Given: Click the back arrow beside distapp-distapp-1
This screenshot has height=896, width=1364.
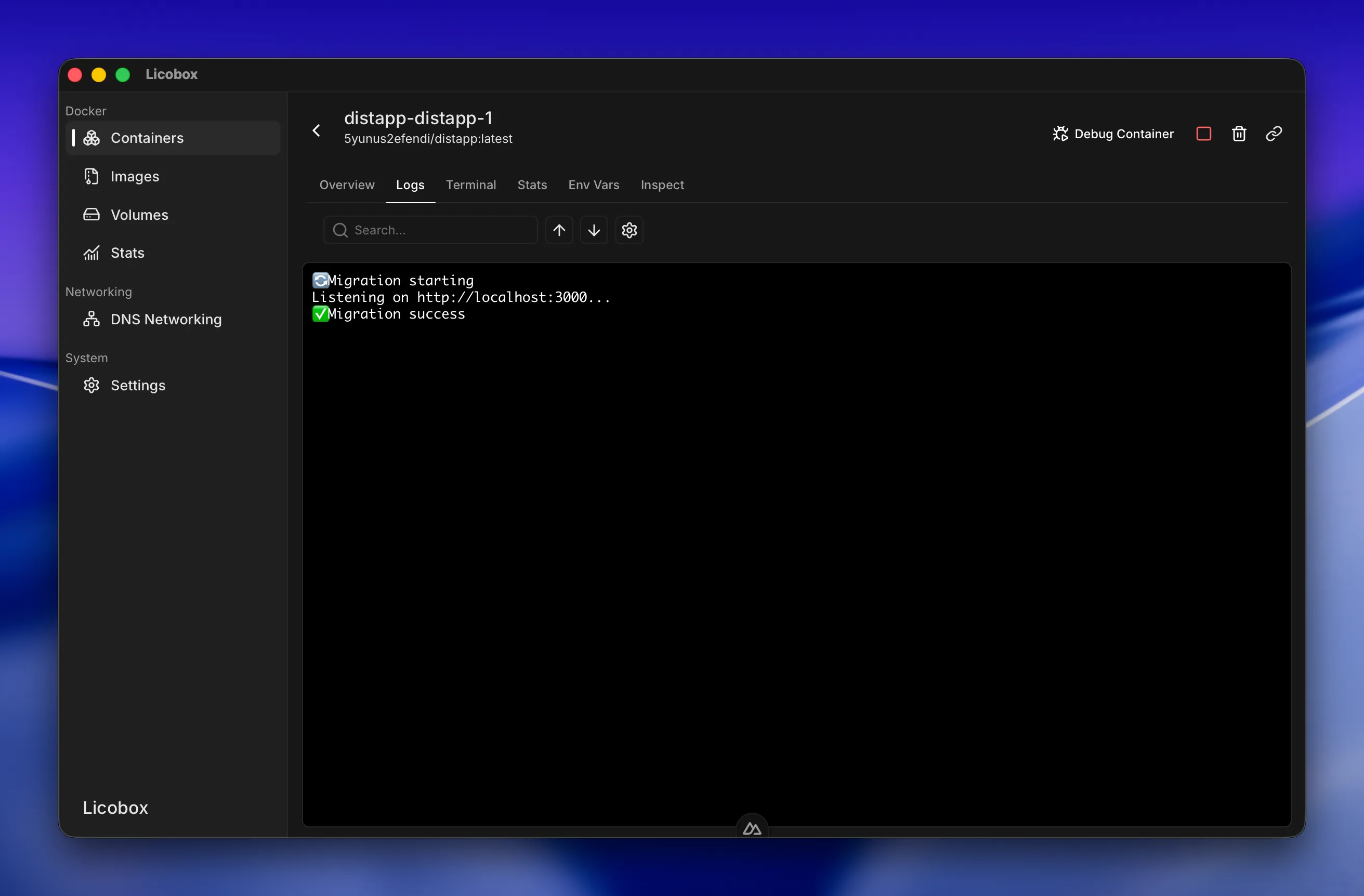Looking at the screenshot, I should 317,130.
